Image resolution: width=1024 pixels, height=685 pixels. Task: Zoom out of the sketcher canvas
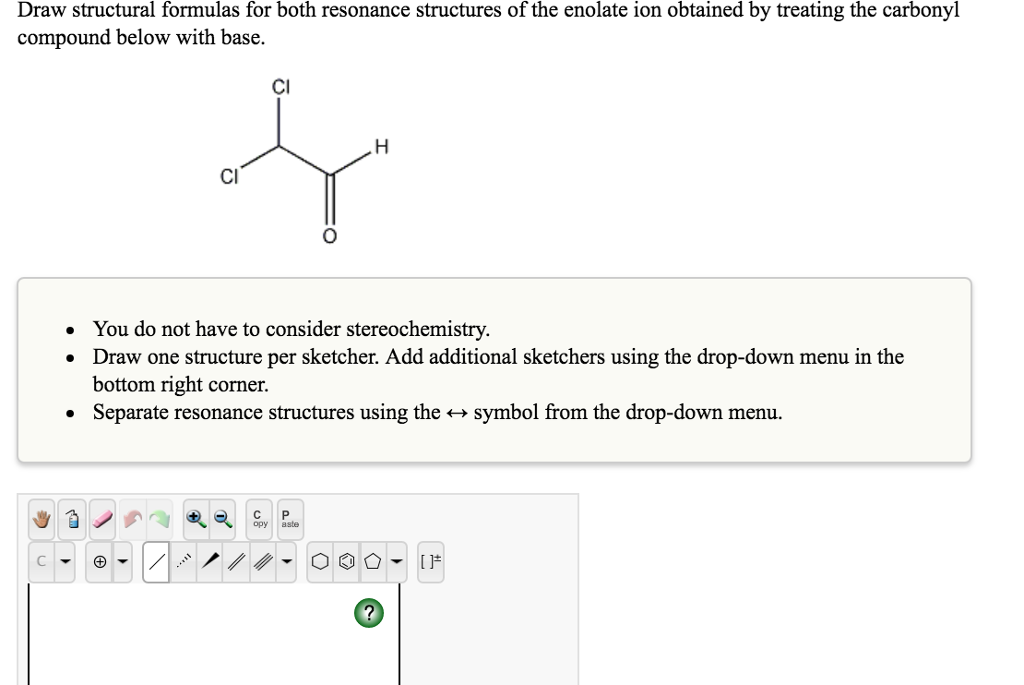click(x=221, y=518)
